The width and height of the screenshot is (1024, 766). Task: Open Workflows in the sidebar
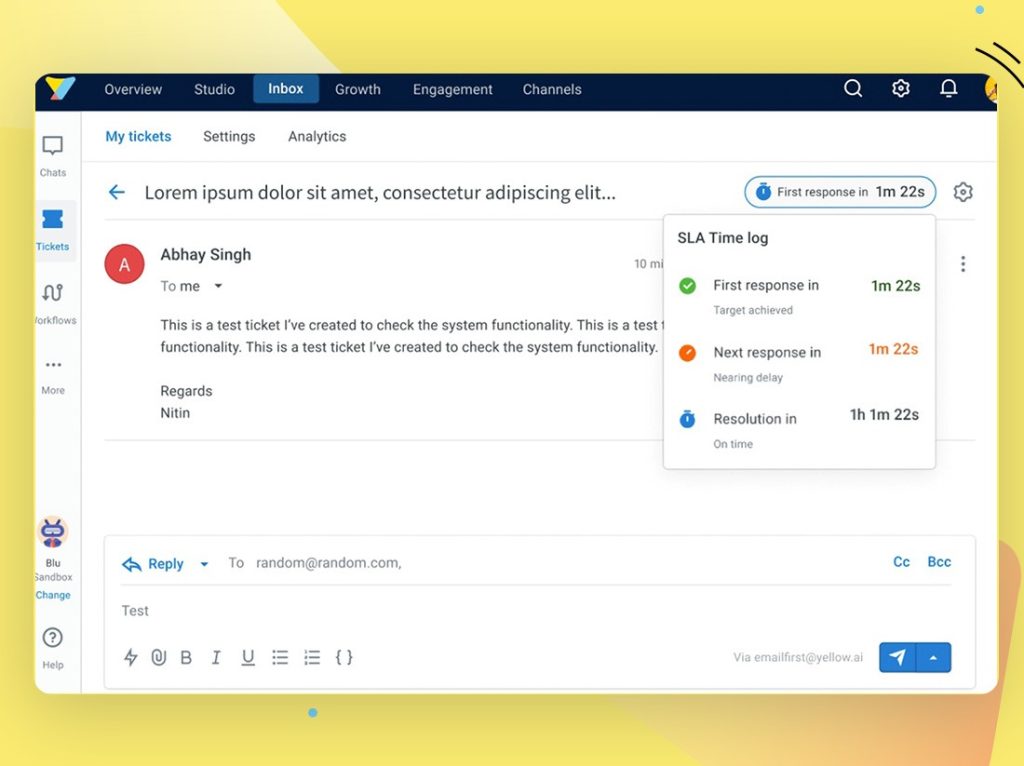pyautogui.click(x=54, y=304)
